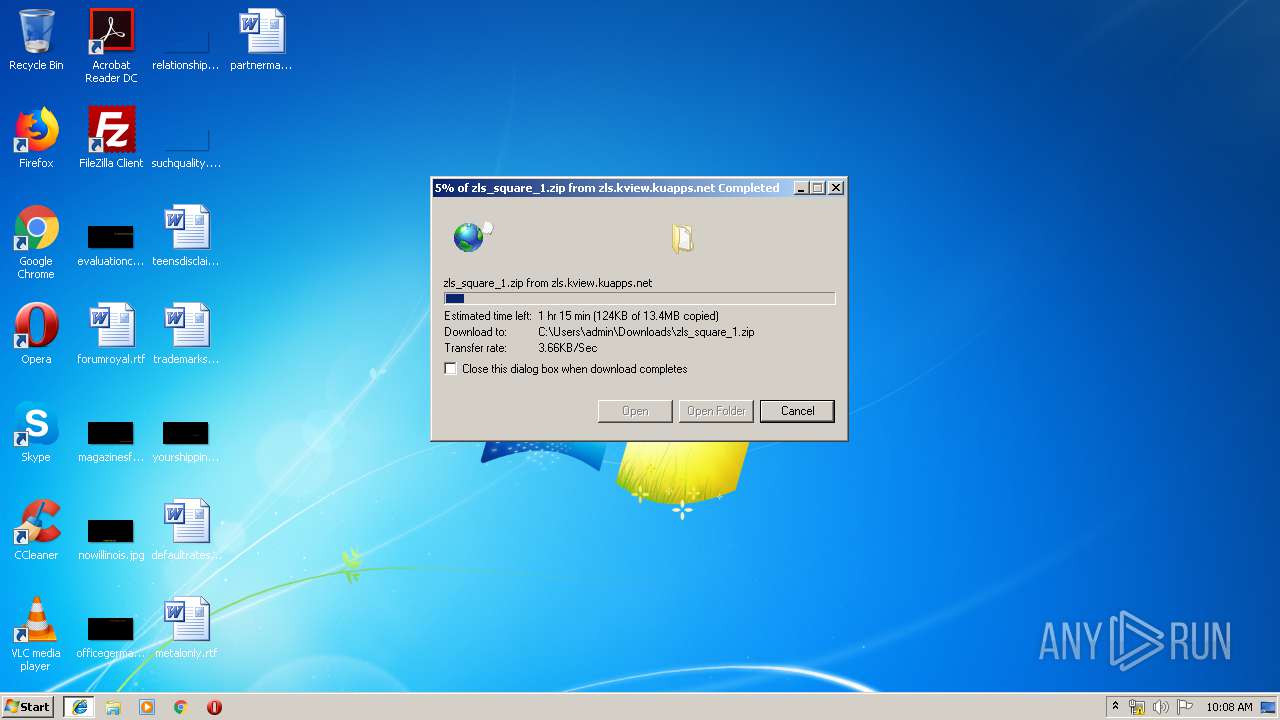1280x720 pixels.
Task: Click Chrome icon in the taskbar
Action: click(x=180, y=707)
